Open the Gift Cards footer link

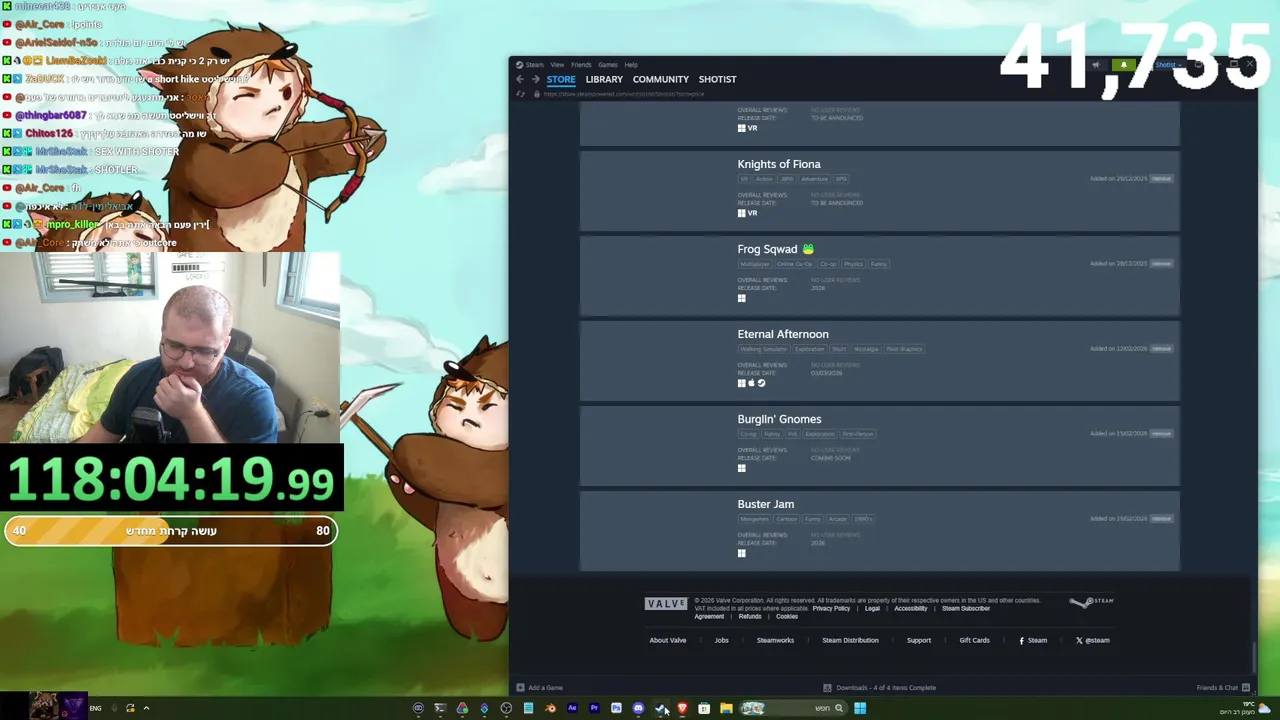pos(974,640)
